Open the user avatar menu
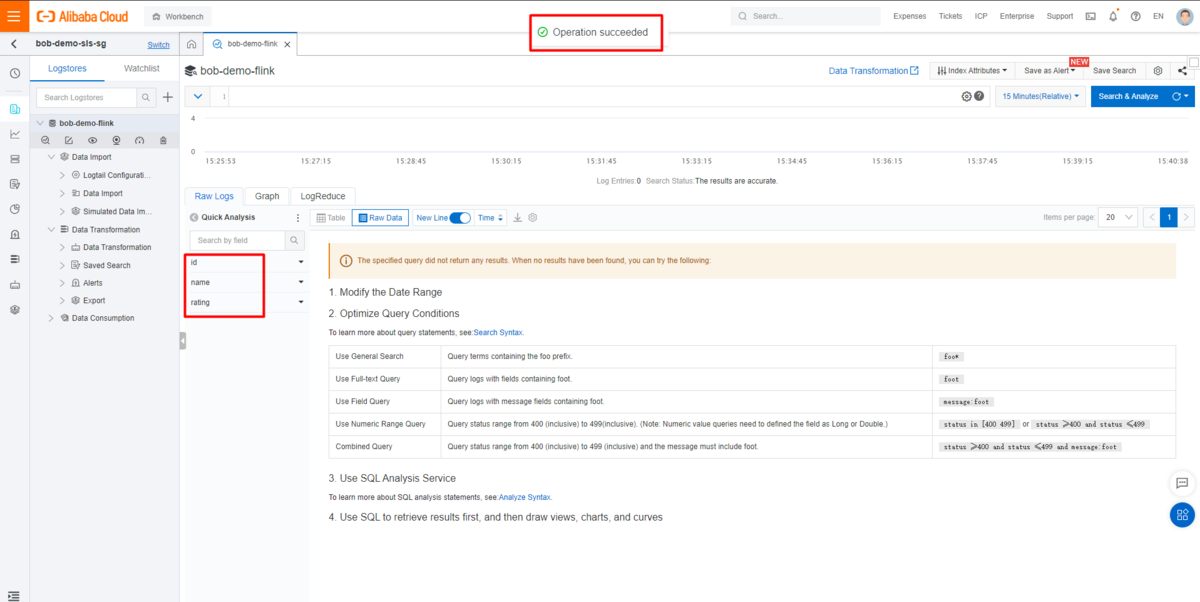 pyautogui.click(x=1183, y=16)
